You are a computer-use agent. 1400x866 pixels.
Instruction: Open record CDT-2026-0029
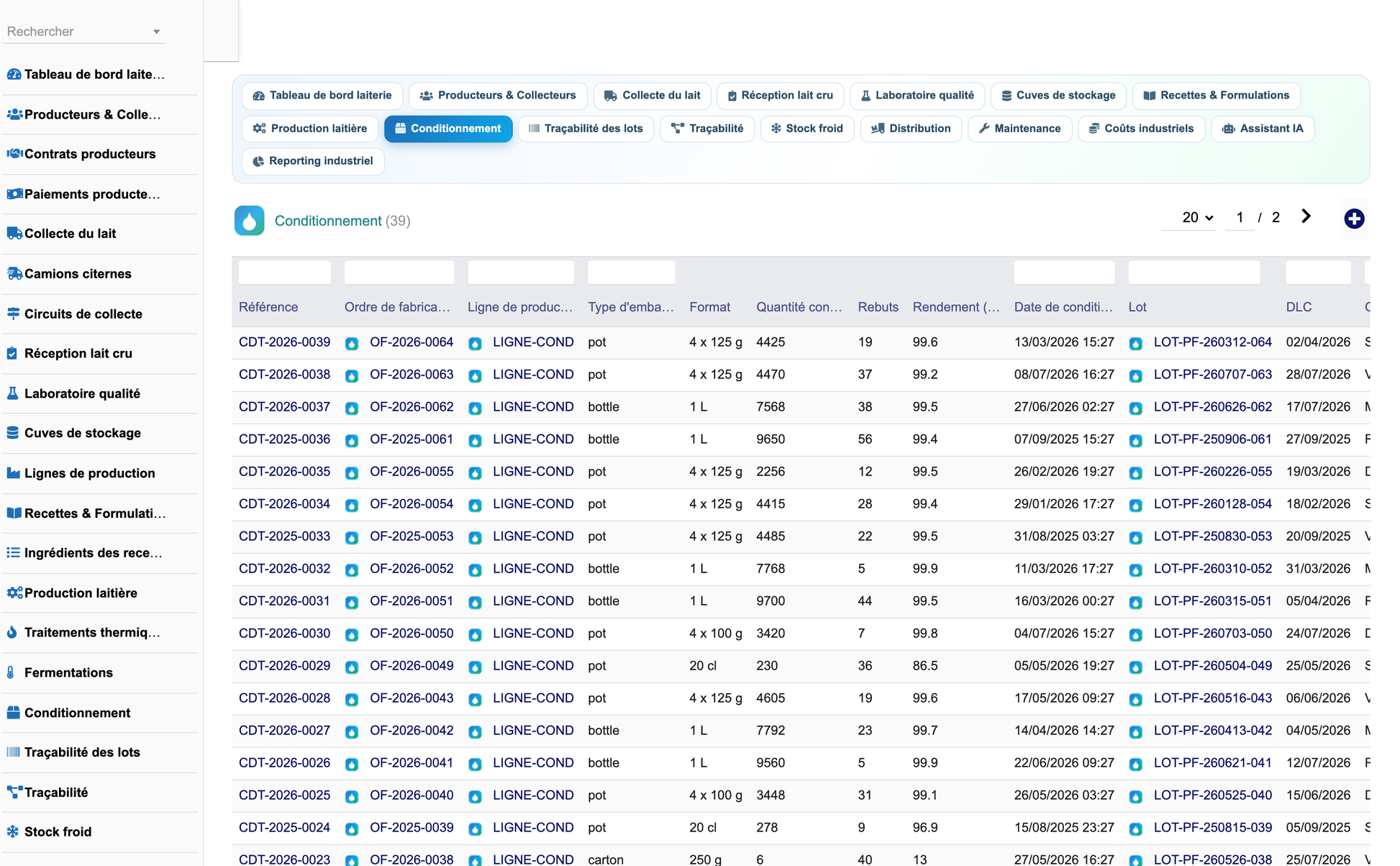coord(284,666)
